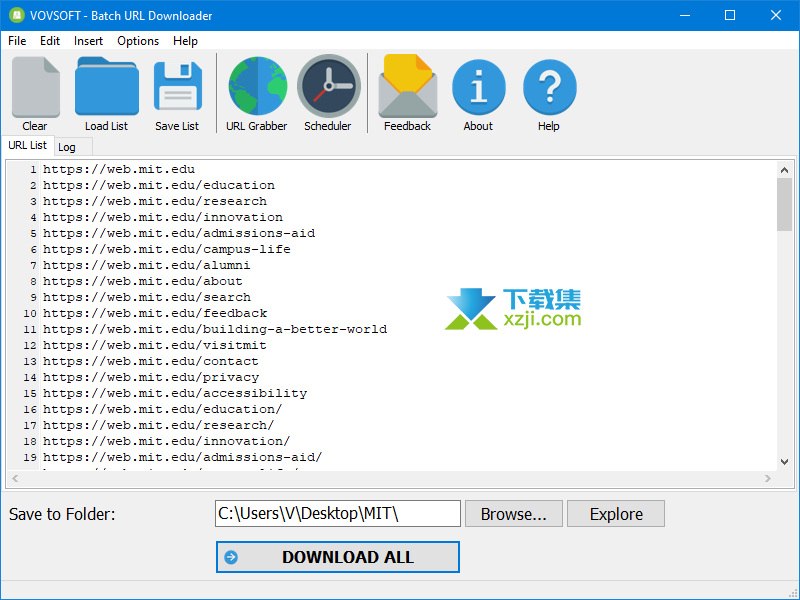Click the horizontal scrollbar right arrow
This screenshot has width=800, height=600.
768,479
